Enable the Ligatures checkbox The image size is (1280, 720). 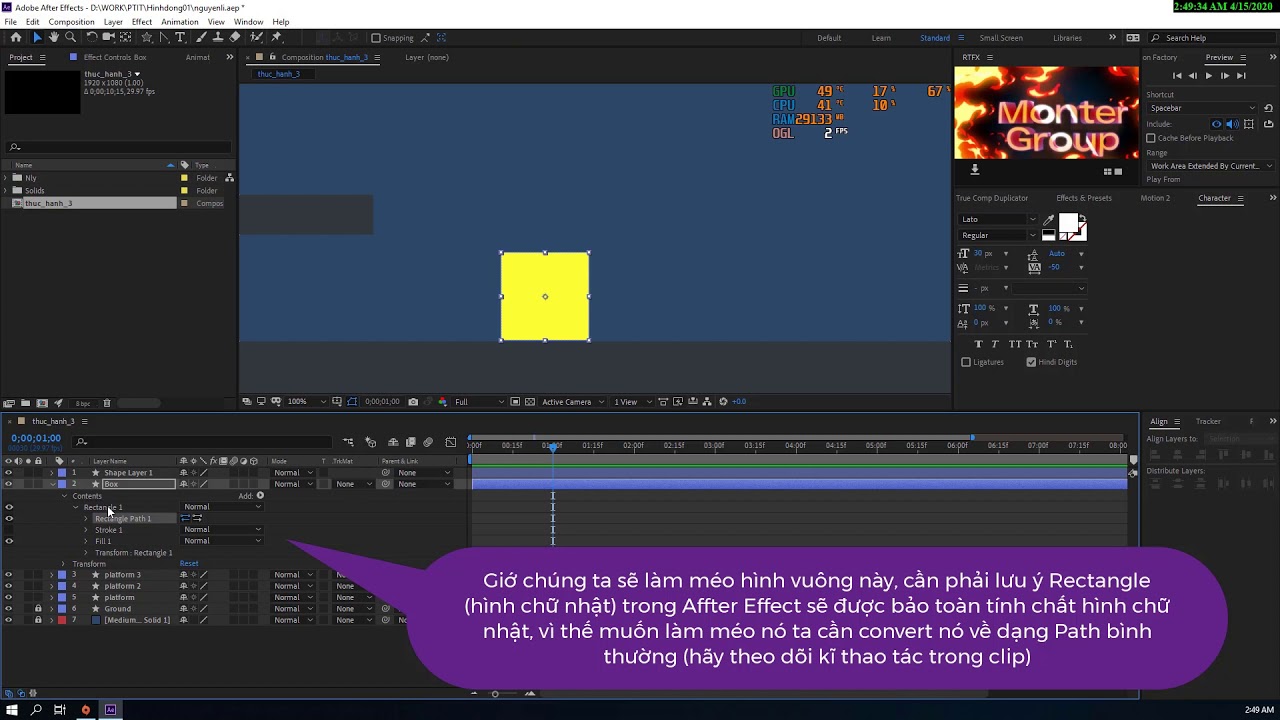tap(966, 362)
